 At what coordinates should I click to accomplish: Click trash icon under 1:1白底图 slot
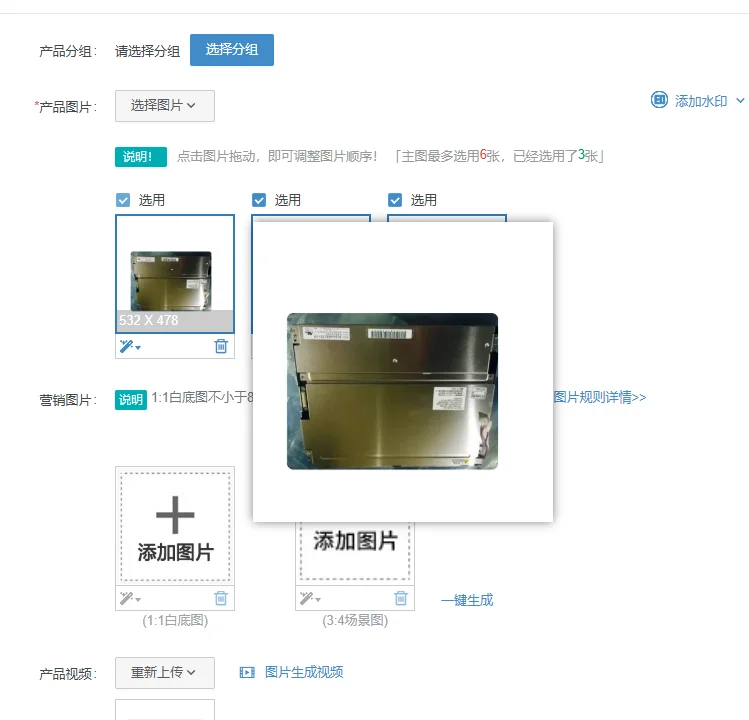[221, 598]
